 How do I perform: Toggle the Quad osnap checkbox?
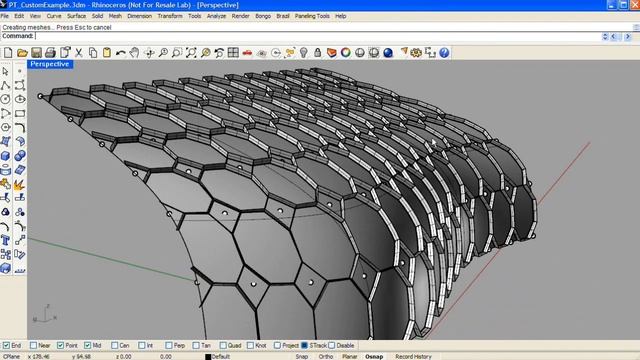coord(222,345)
